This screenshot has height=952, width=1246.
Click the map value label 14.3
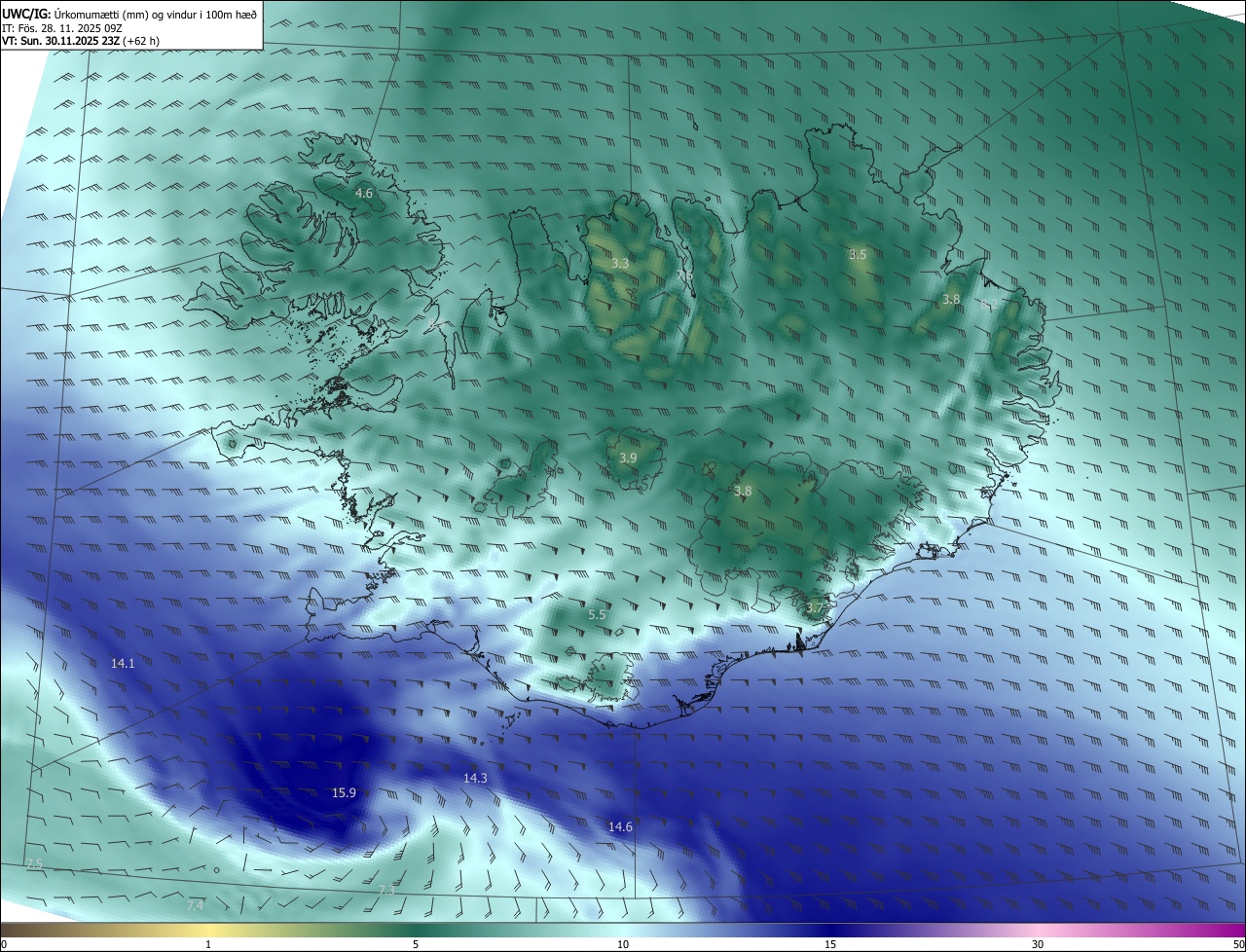[475, 778]
